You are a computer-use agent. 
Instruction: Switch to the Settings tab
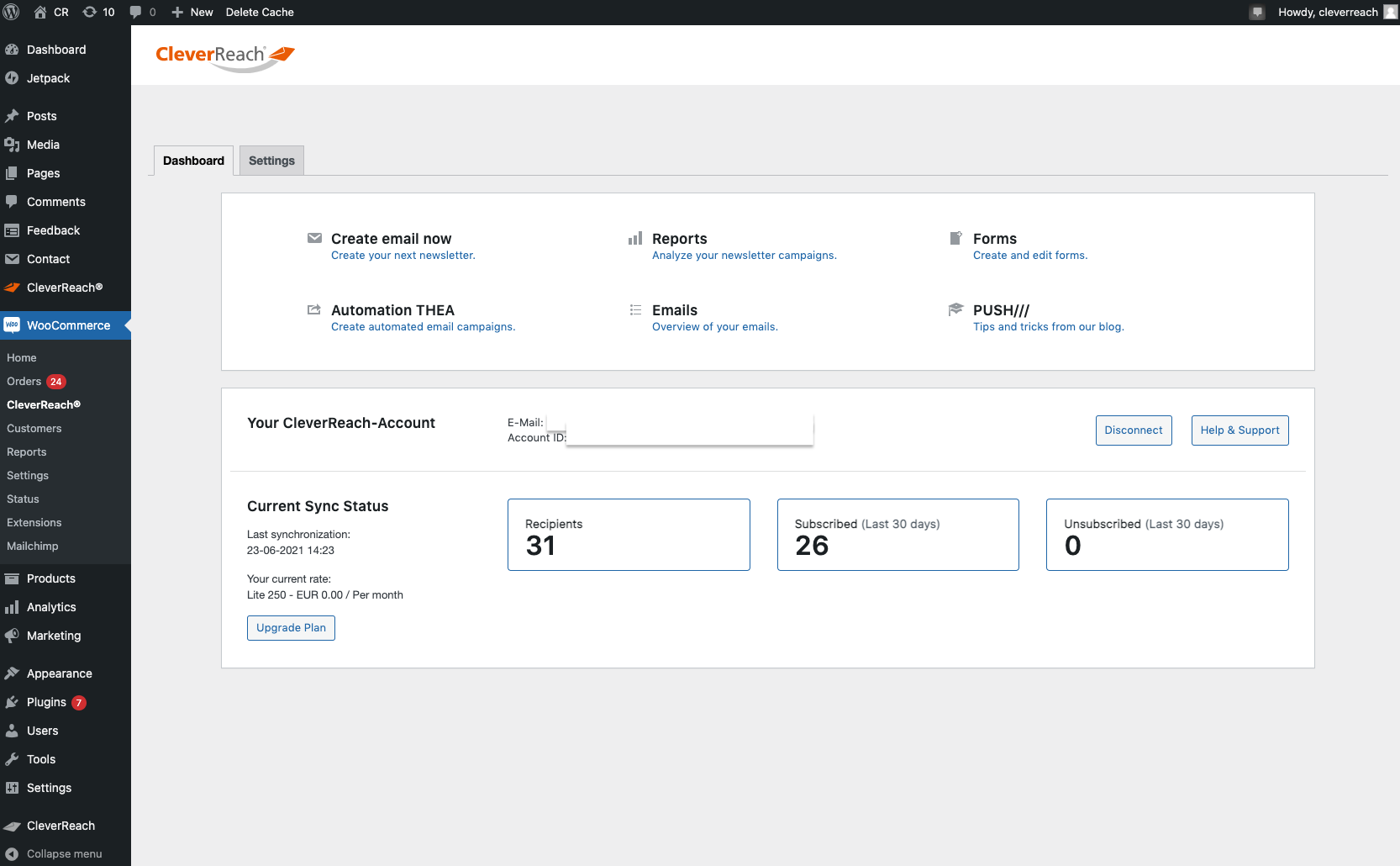click(271, 161)
